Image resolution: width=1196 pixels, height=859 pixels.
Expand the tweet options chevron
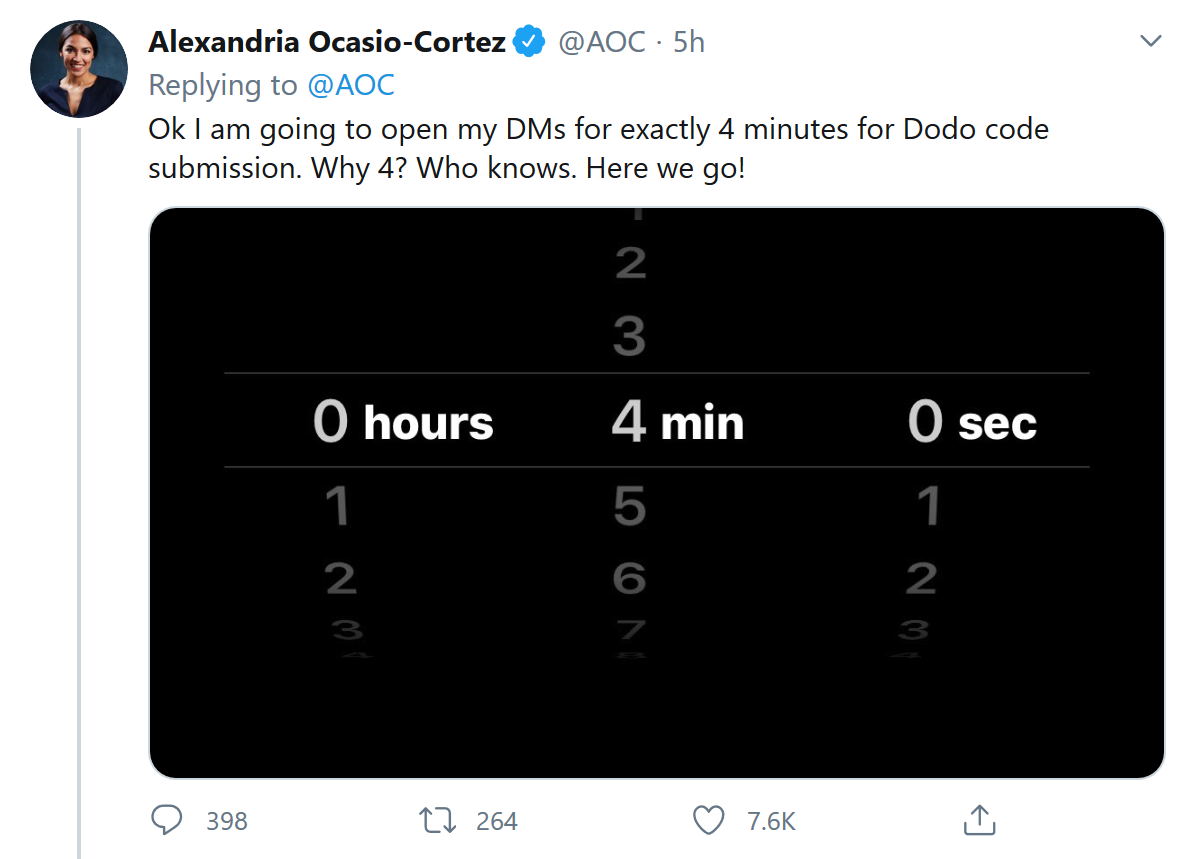tap(1151, 42)
